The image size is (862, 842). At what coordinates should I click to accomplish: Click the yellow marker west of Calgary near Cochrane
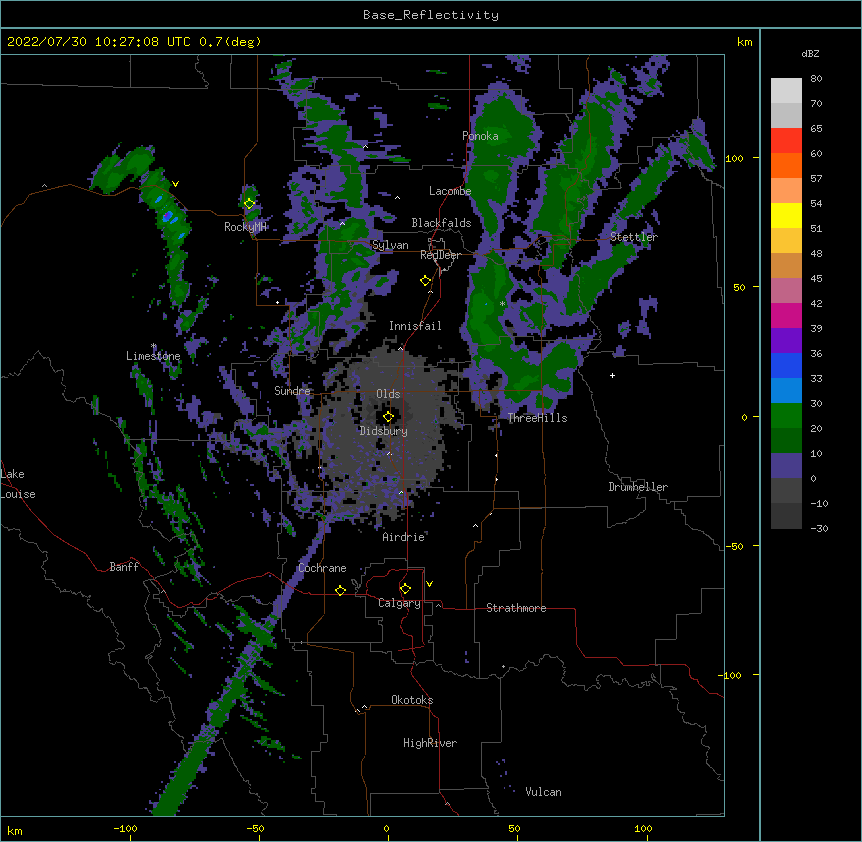340,590
